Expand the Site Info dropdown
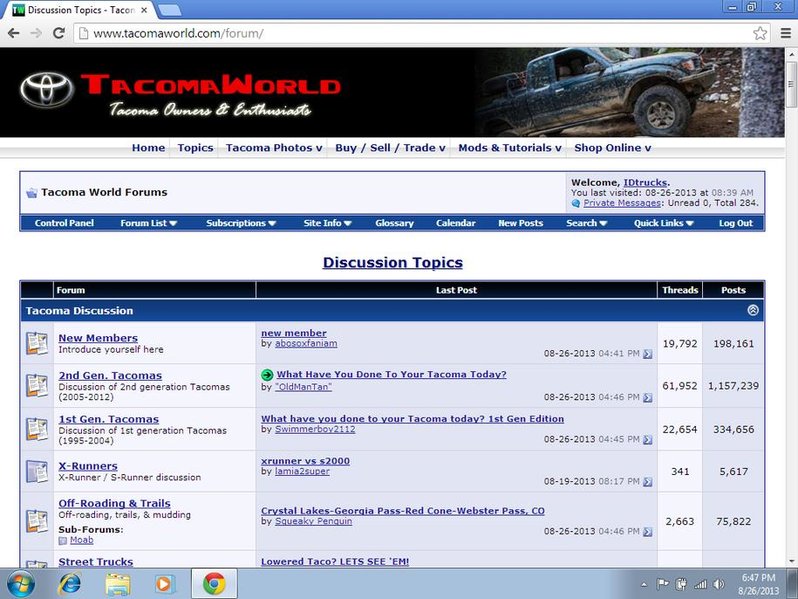Image resolution: width=798 pixels, height=599 pixels. 327,223
